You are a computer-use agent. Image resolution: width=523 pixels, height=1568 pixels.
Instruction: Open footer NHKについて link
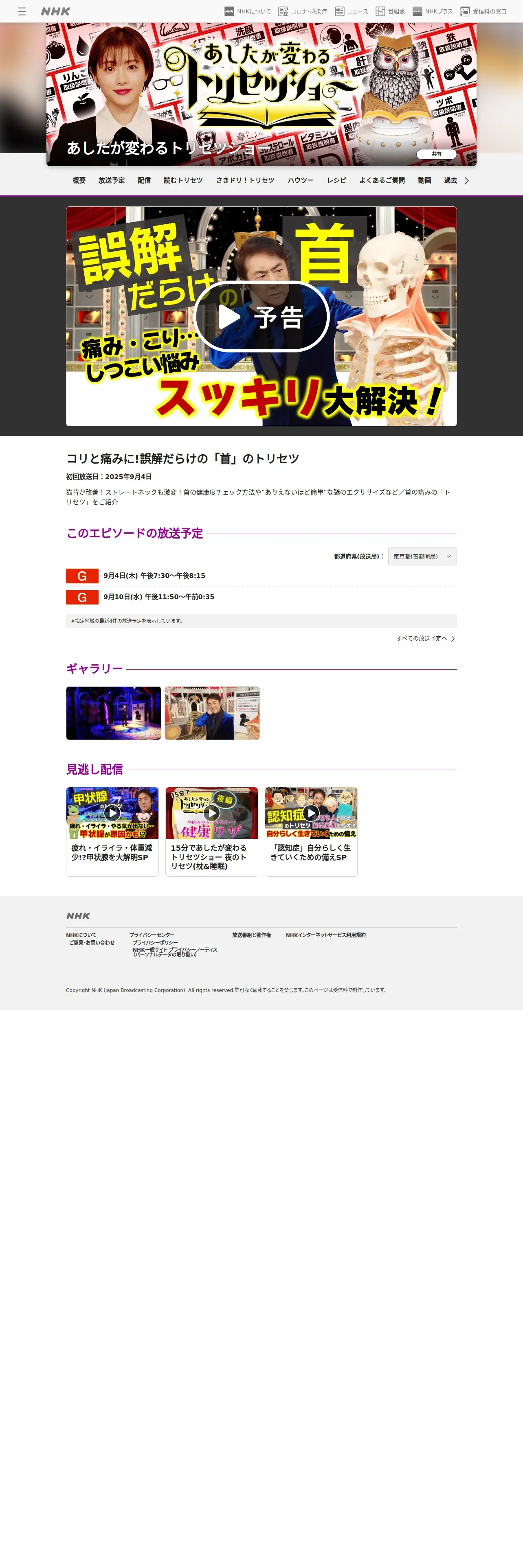[81, 935]
